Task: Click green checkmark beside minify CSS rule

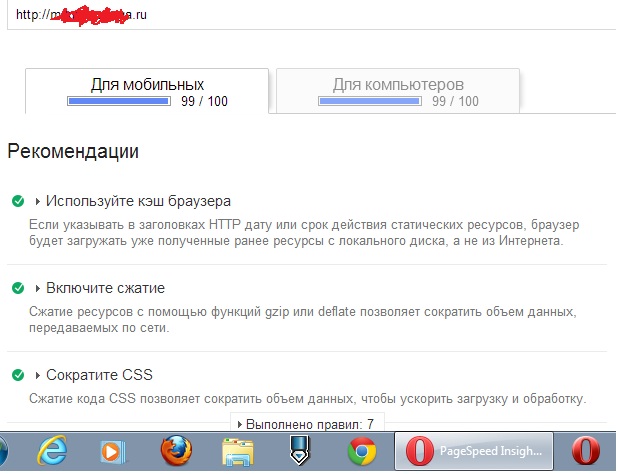Action: pyautogui.click(x=18, y=375)
